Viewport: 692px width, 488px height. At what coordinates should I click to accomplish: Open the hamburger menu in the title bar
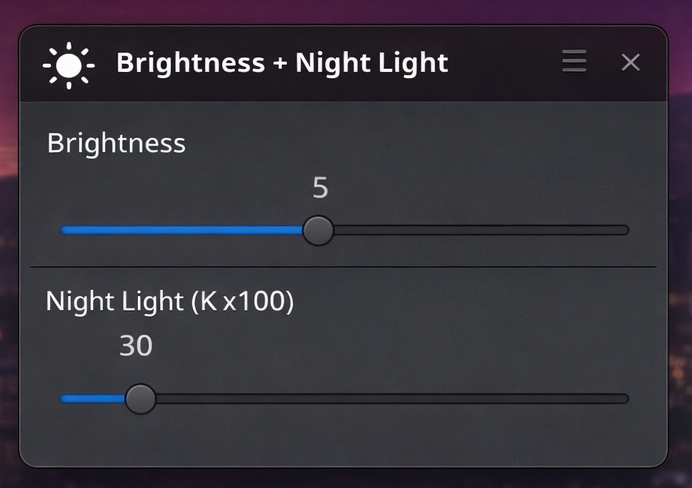tap(574, 62)
